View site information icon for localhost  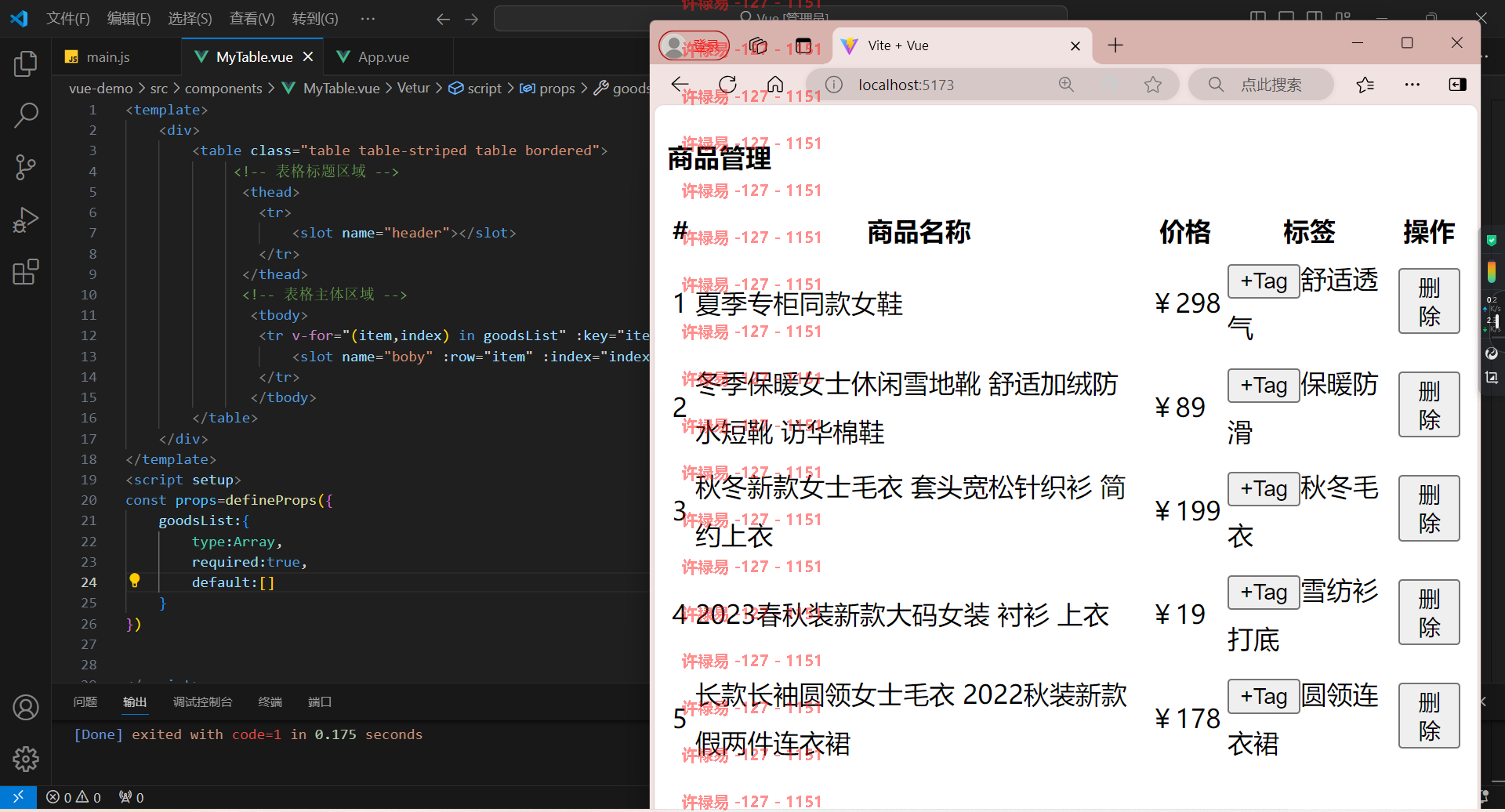(x=834, y=85)
